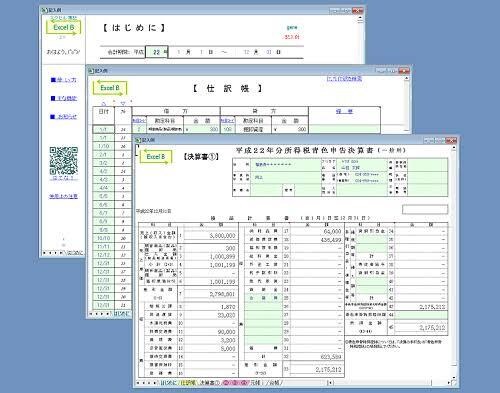Click the vertical scrollbar up arrow in 決算書 window
This screenshot has height=393, width=500.
click(x=454, y=148)
